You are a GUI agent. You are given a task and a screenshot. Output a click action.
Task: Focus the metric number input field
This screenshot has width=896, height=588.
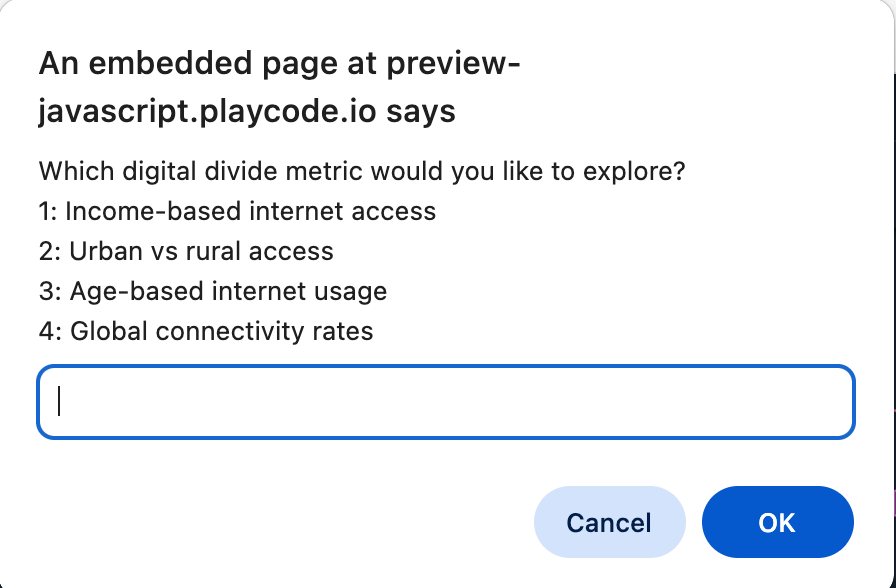pos(446,402)
